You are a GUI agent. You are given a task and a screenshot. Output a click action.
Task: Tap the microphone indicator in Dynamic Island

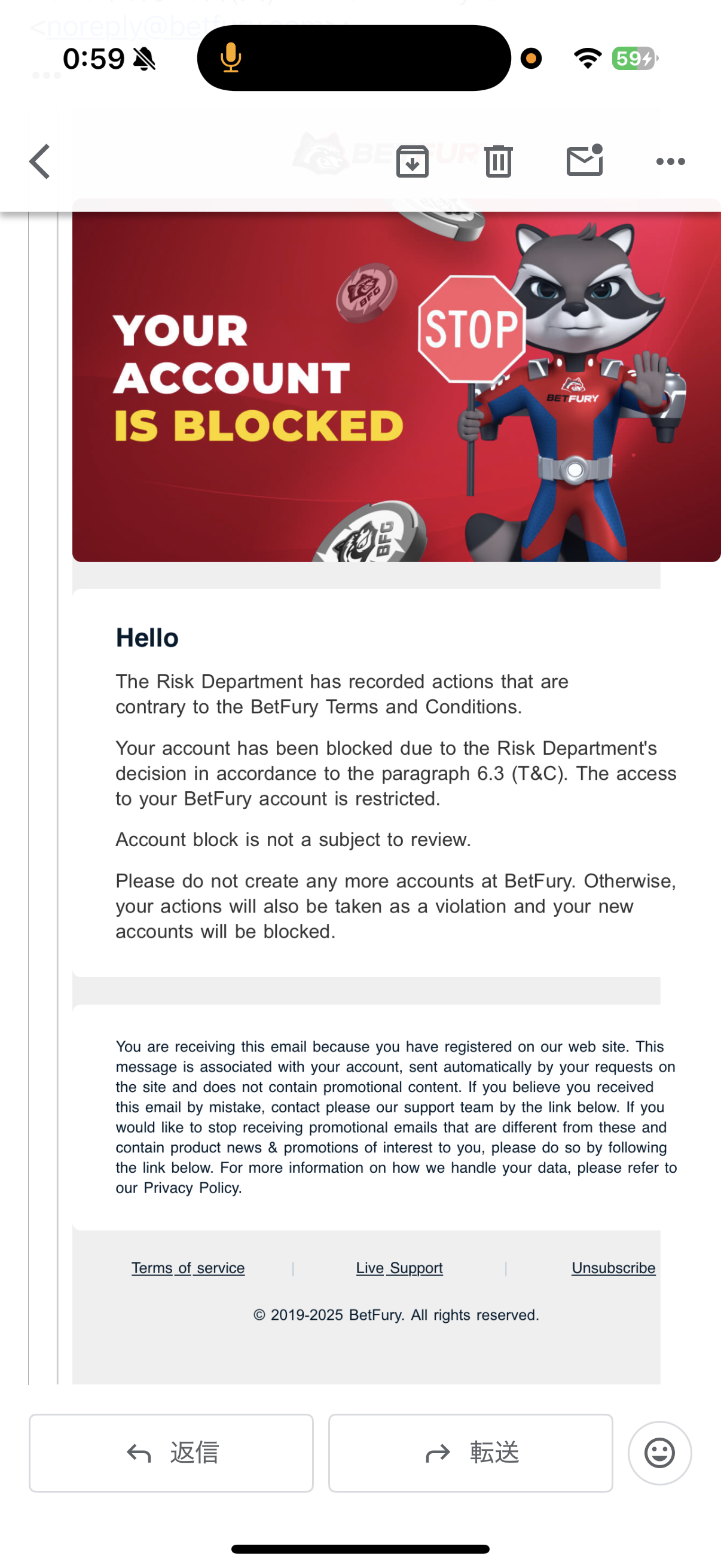point(231,59)
